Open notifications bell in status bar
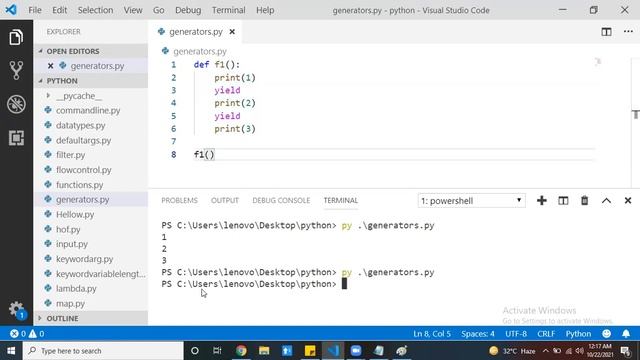Viewport: 640px width, 360px height. tap(626, 334)
